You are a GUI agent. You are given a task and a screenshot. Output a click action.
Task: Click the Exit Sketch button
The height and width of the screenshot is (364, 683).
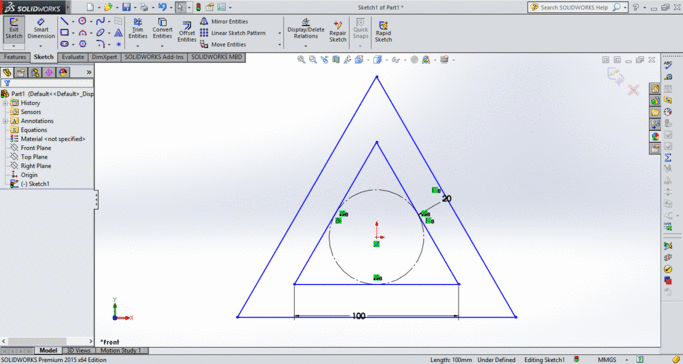click(x=14, y=29)
